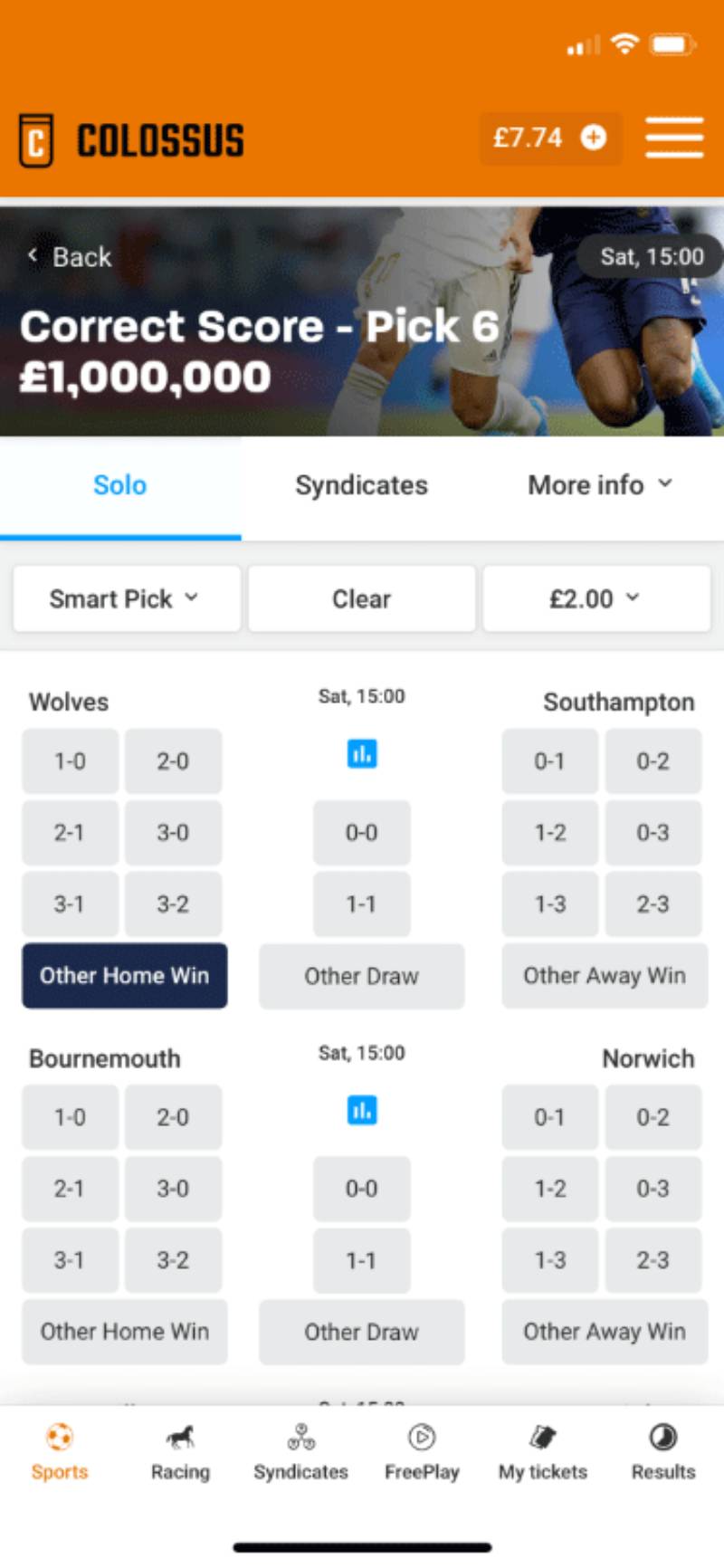Screen dimensions: 724x1568
Task: Go to Racing in bottom navigation
Action: pos(180,1452)
